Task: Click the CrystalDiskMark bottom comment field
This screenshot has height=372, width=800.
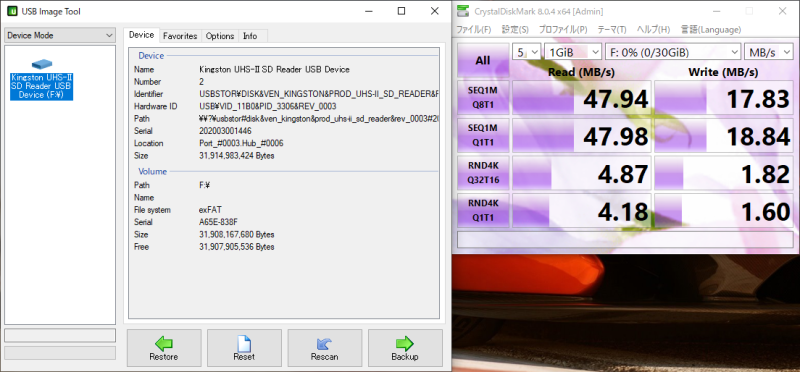Action: coord(625,240)
